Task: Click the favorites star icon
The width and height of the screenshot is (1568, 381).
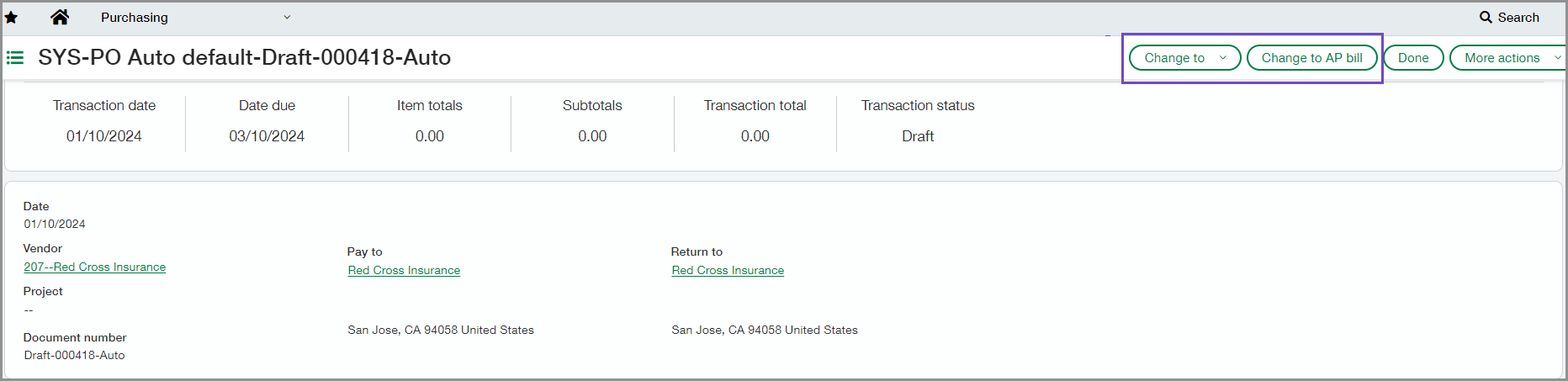Action: point(11,18)
